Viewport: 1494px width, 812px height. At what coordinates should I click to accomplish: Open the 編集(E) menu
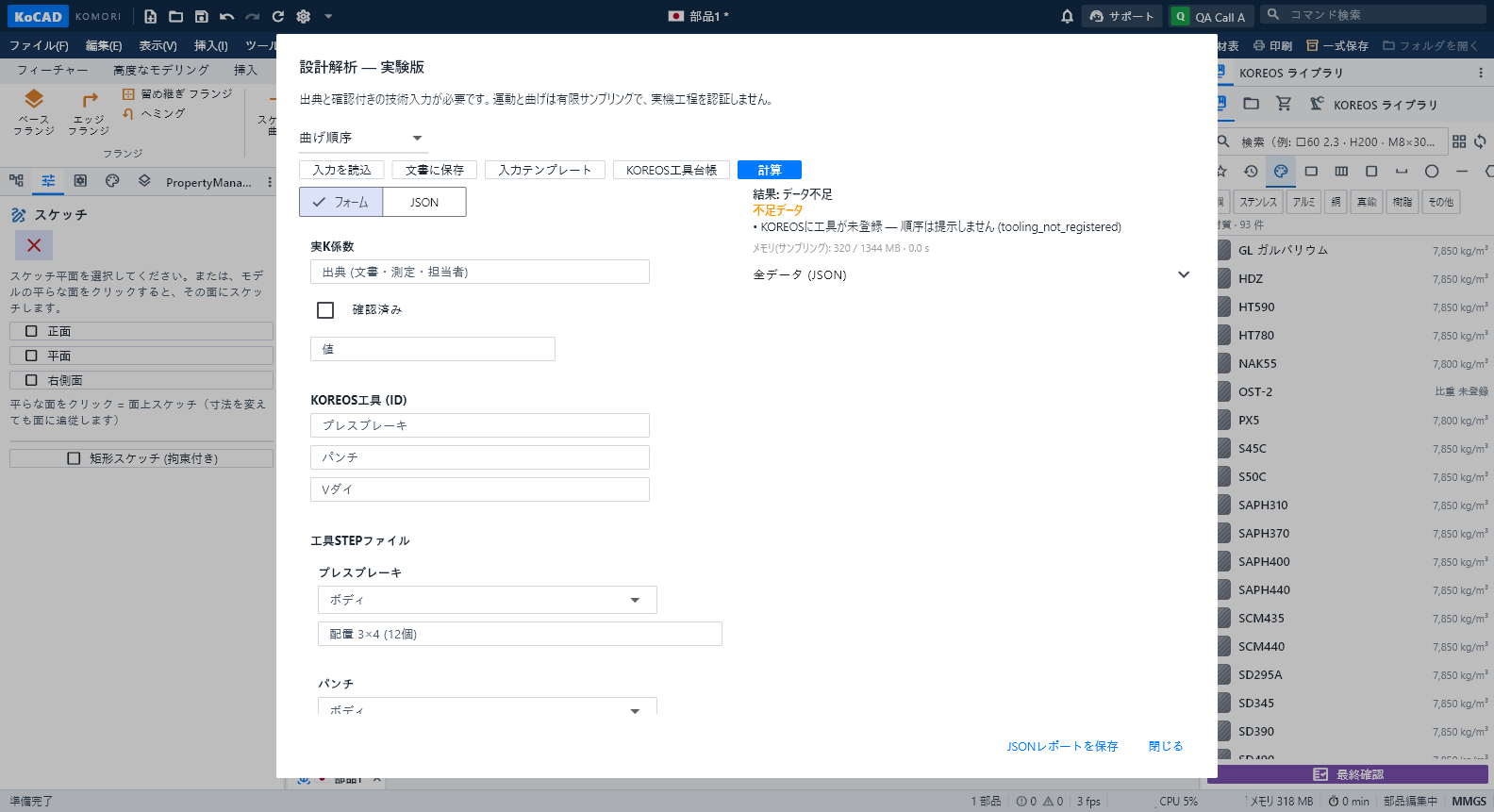[x=104, y=45]
